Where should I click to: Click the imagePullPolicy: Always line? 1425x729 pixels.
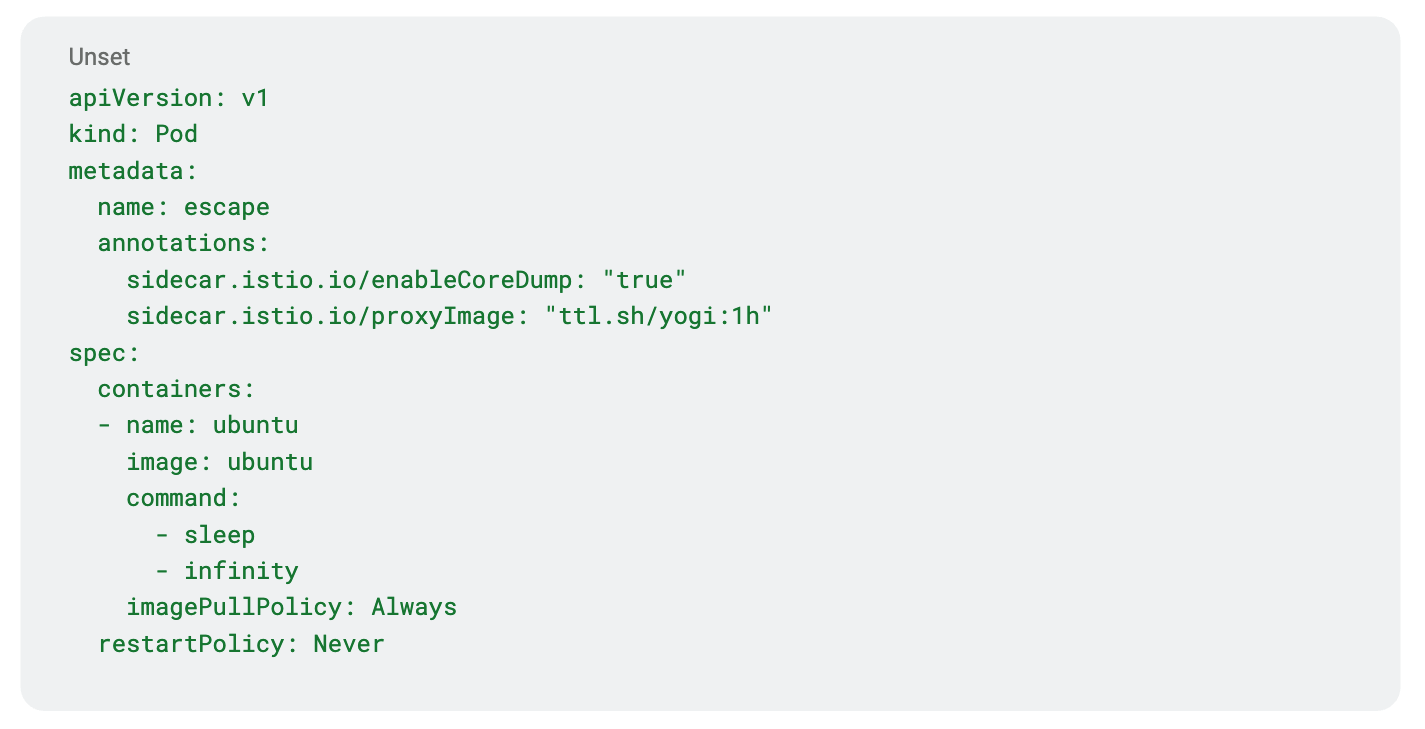click(x=291, y=607)
